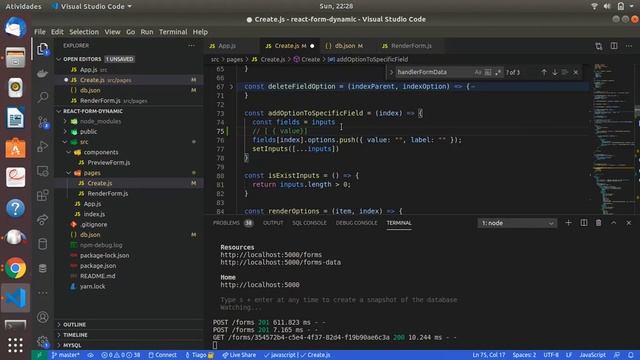Close the find widget
Image resolution: width=640 pixels, height=360 pixels.
pos(576,72)
